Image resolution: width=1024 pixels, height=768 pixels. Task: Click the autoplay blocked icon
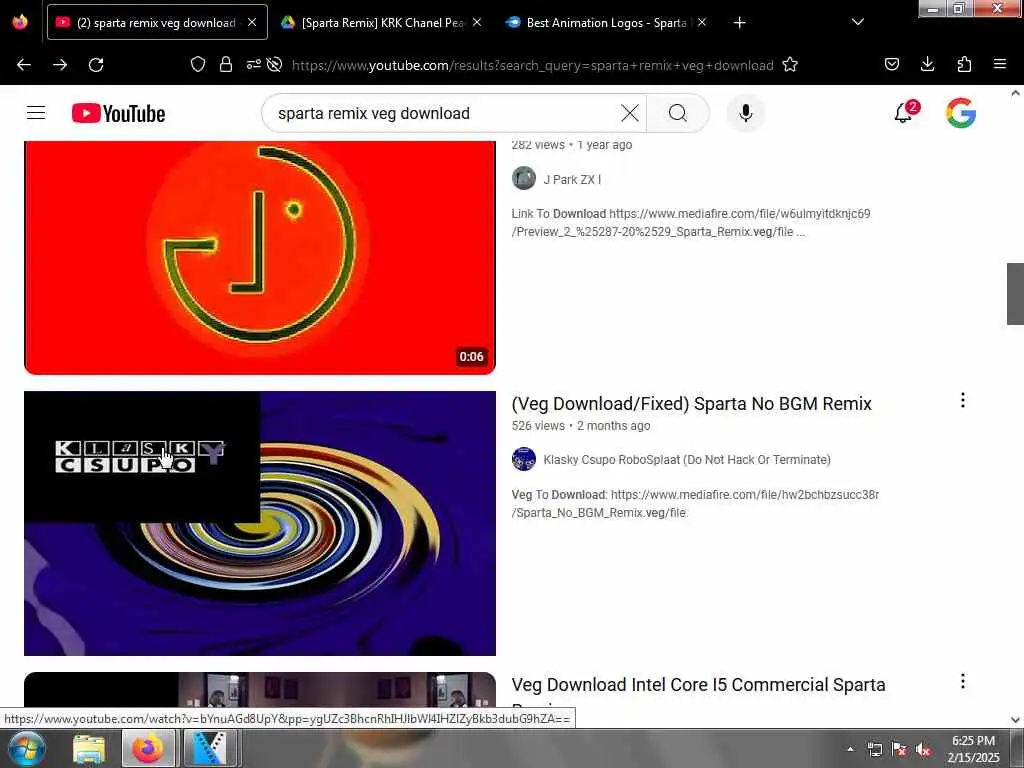coord(275,64)
